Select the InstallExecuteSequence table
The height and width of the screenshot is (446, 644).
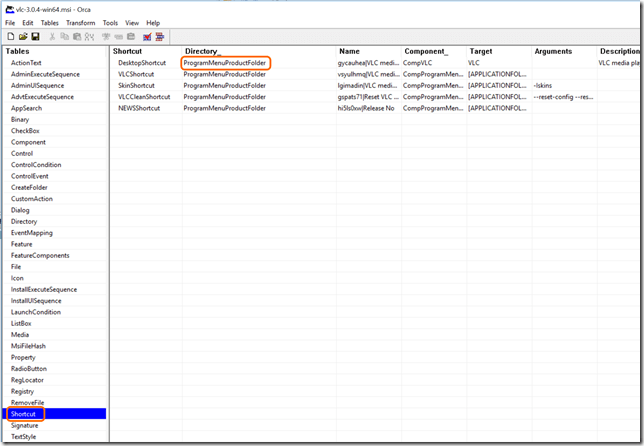click(43, 289)
